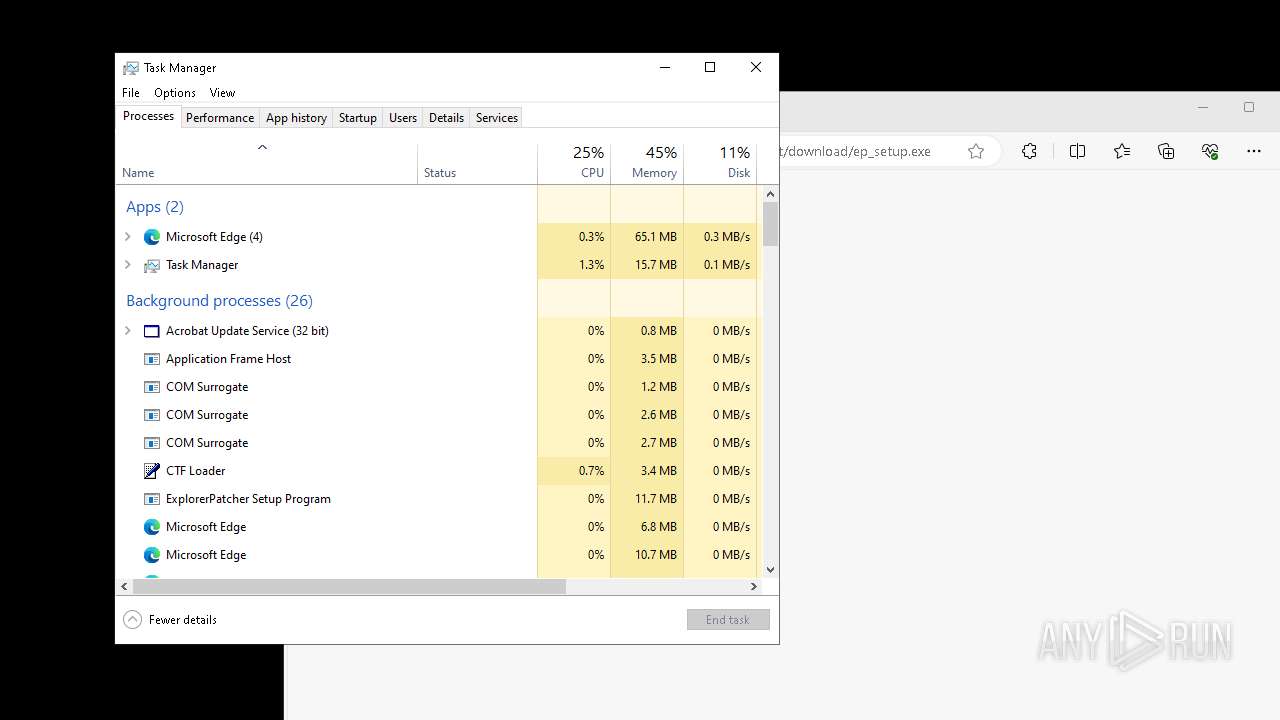Expand the Microsoft Edge (4) process group

[x=127, y=237]
